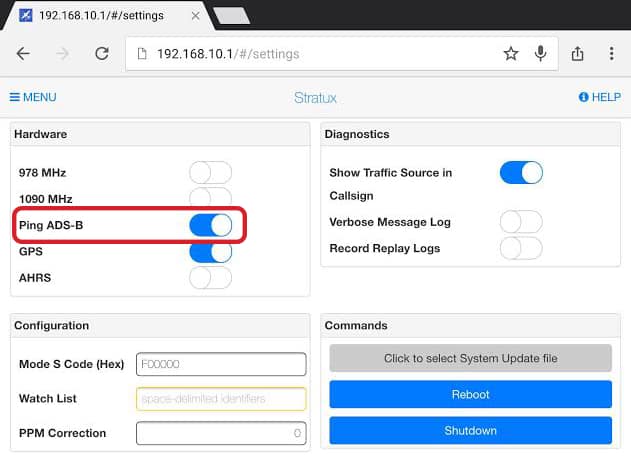The image size is (631, 464).
Task: Click the Ping ADS-B label
Action: coord(51,225)
